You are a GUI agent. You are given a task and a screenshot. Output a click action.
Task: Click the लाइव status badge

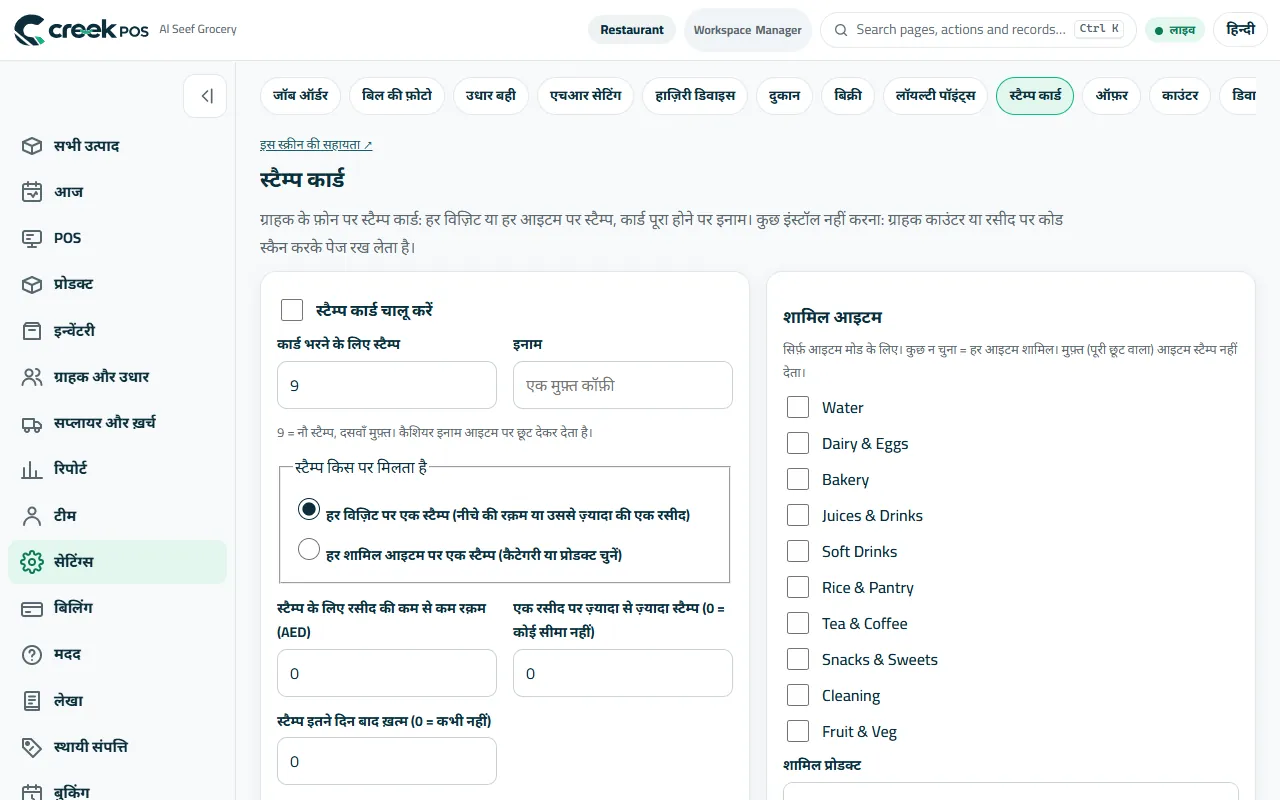[x=1175, y=30]
